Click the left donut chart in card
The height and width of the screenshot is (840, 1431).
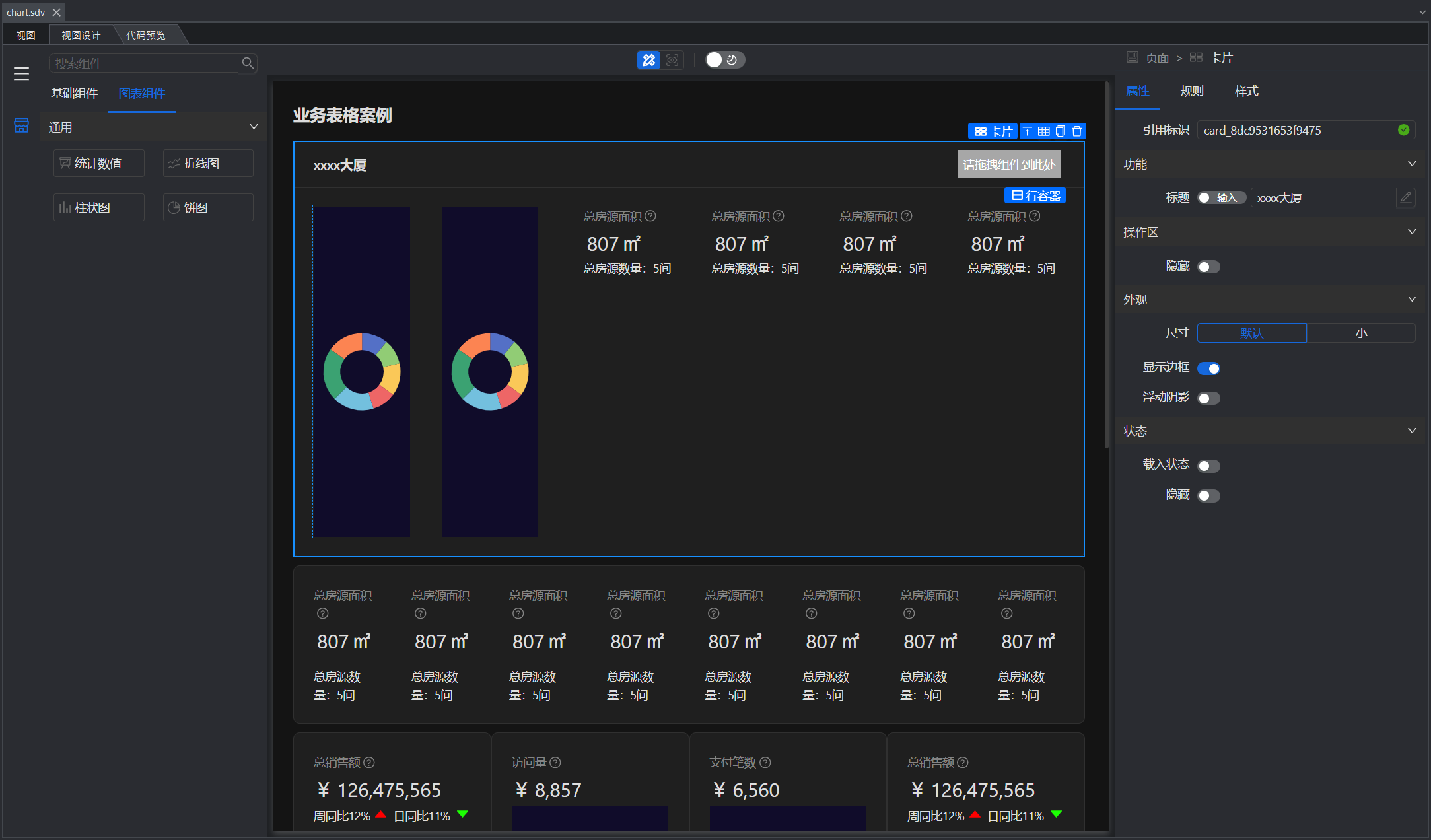(x=362, y=372)
